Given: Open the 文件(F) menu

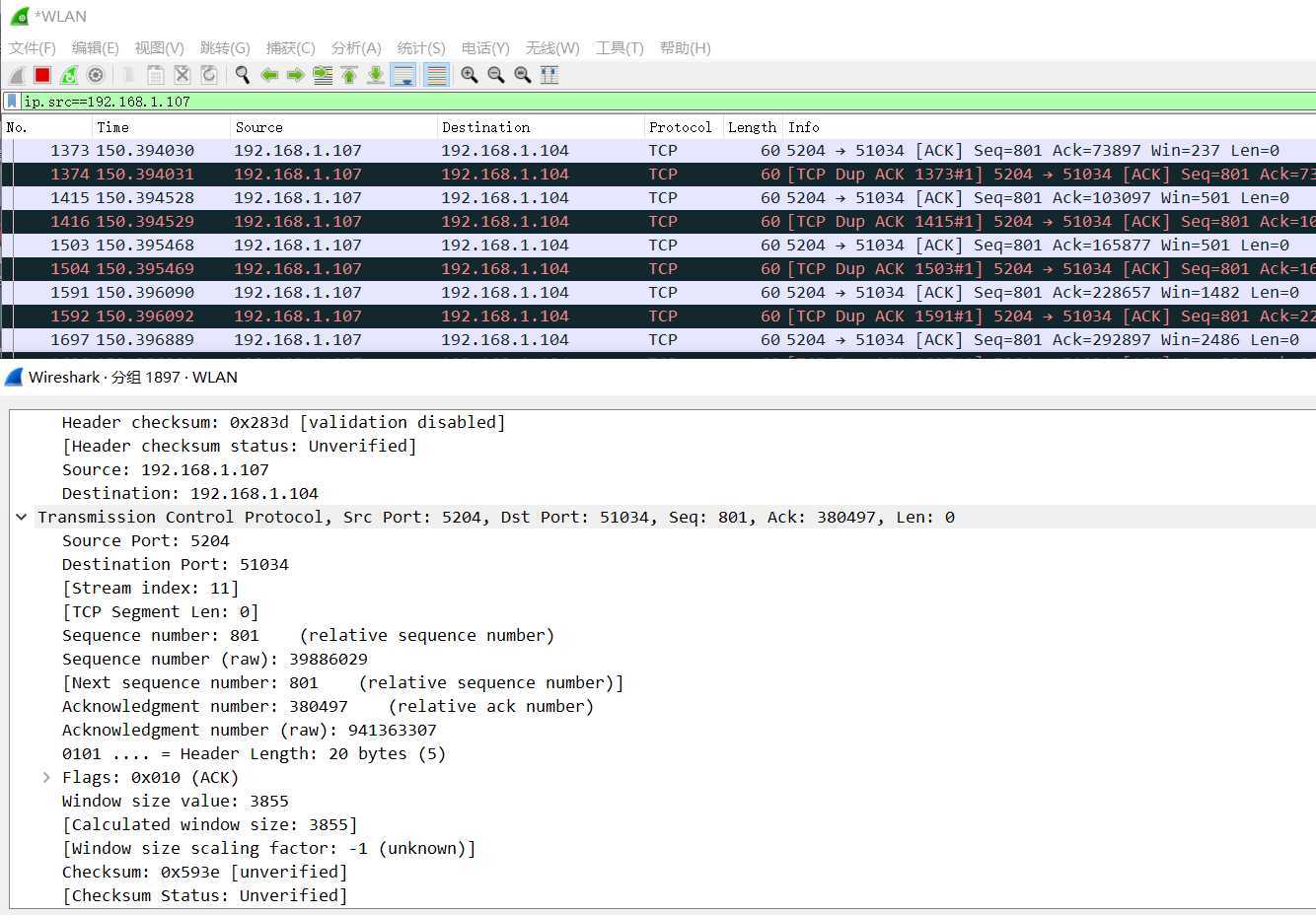Looking at the screenshot, I should [33, 47].
